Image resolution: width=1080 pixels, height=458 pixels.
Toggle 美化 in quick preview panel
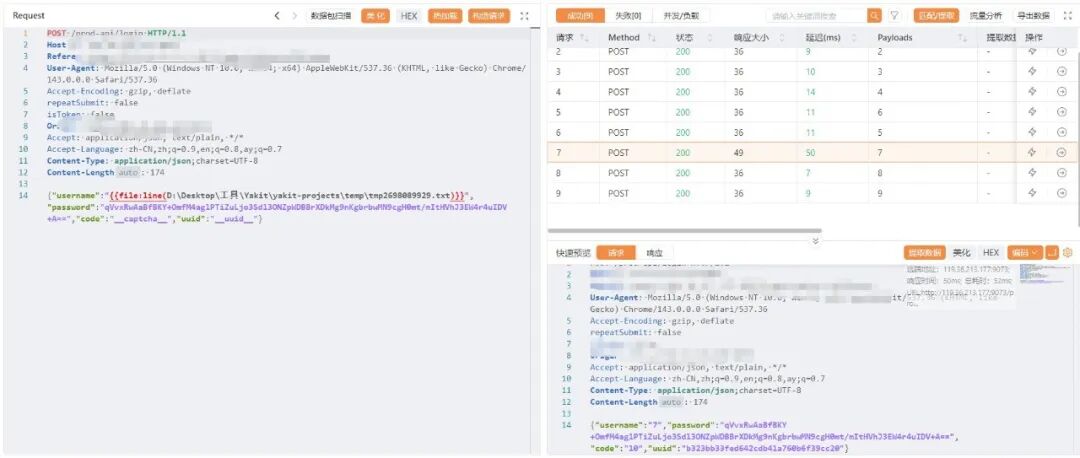[962, 253]
